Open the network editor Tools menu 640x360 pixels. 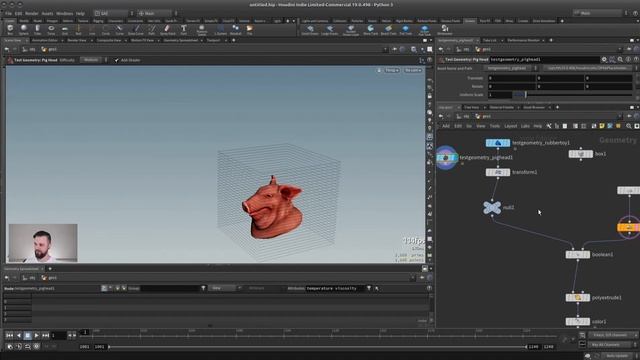[x=495, y=126]
